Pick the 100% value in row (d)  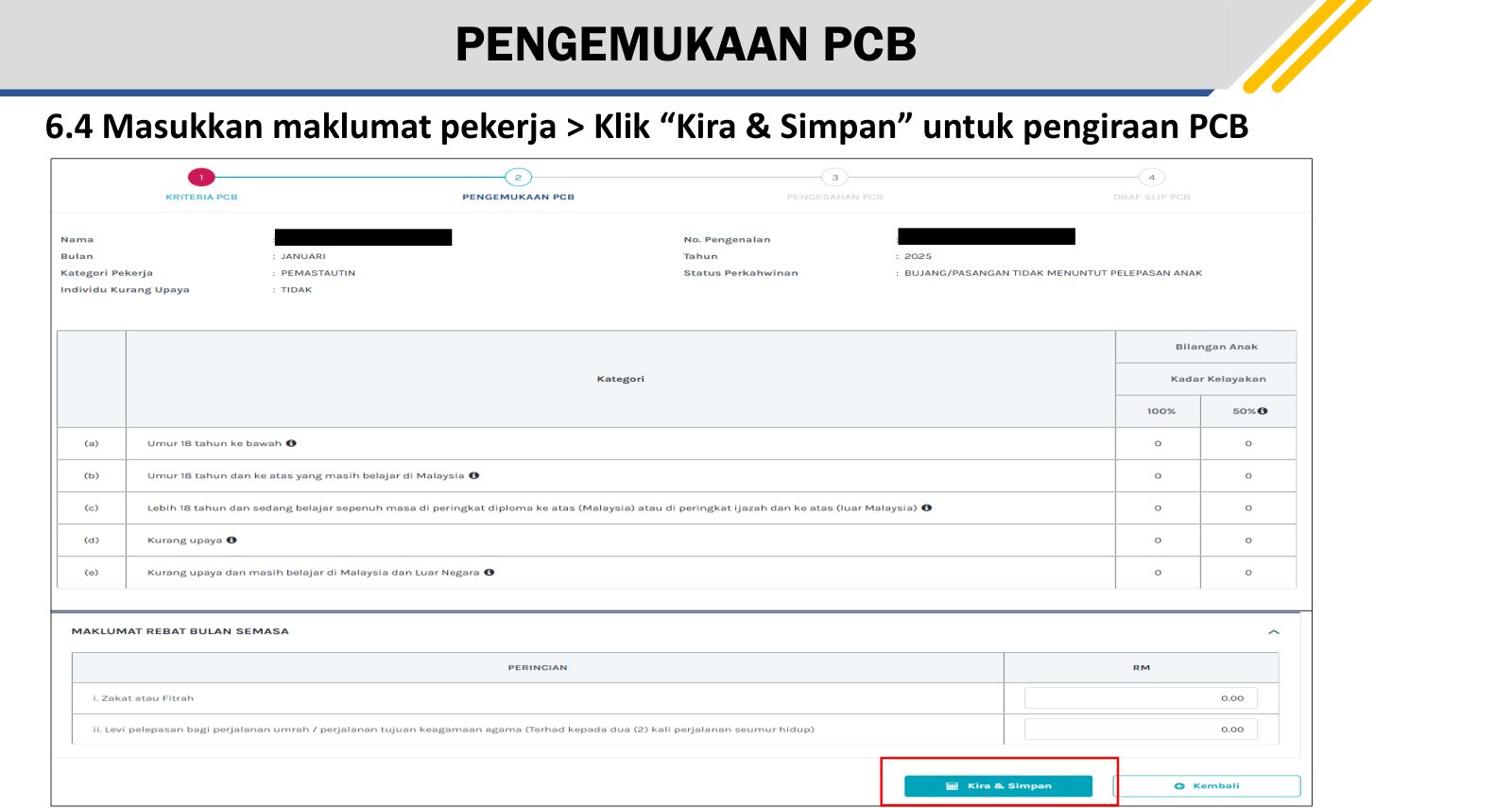click(x=1158, y=540)
